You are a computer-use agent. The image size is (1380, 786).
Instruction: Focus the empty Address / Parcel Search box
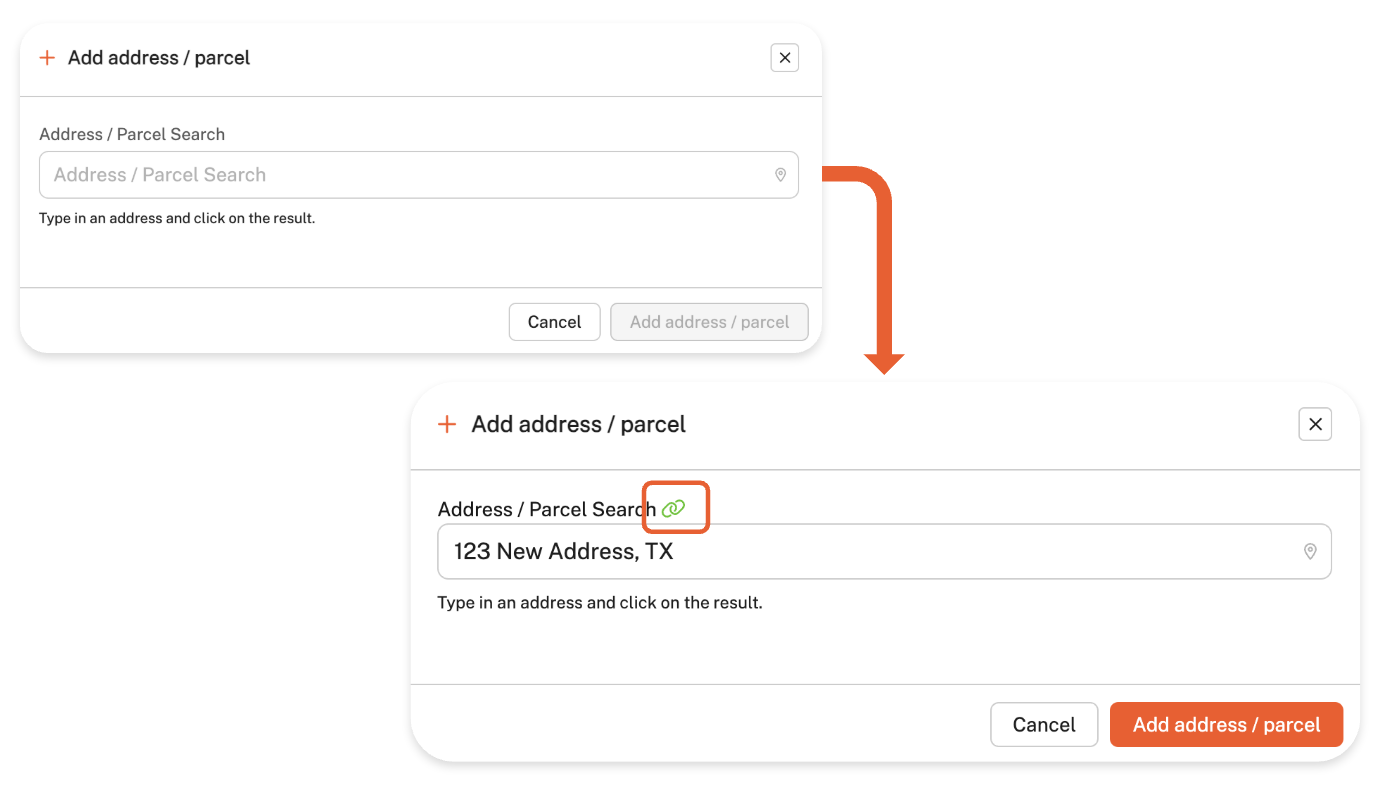tap(400, 175)
